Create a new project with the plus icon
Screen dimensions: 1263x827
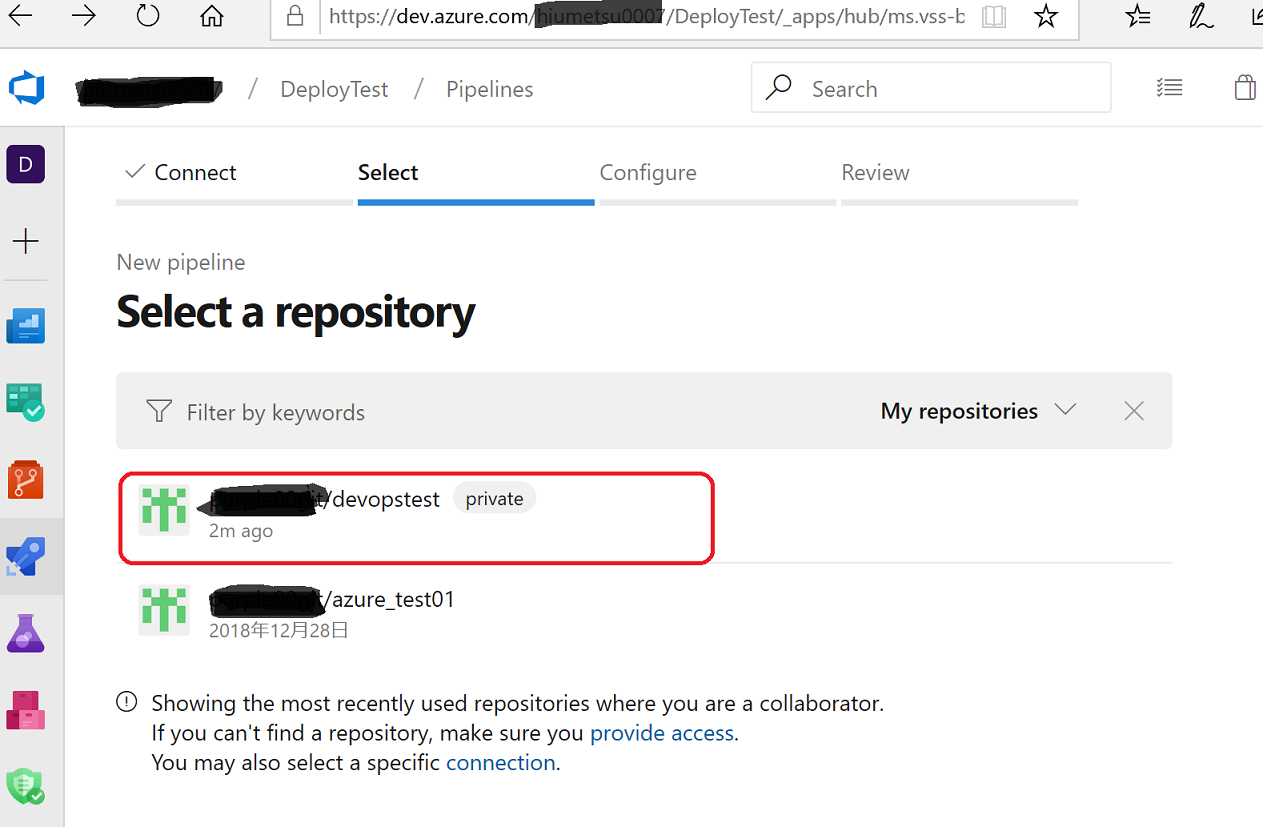pyautogui.click(x=24, y=241)
